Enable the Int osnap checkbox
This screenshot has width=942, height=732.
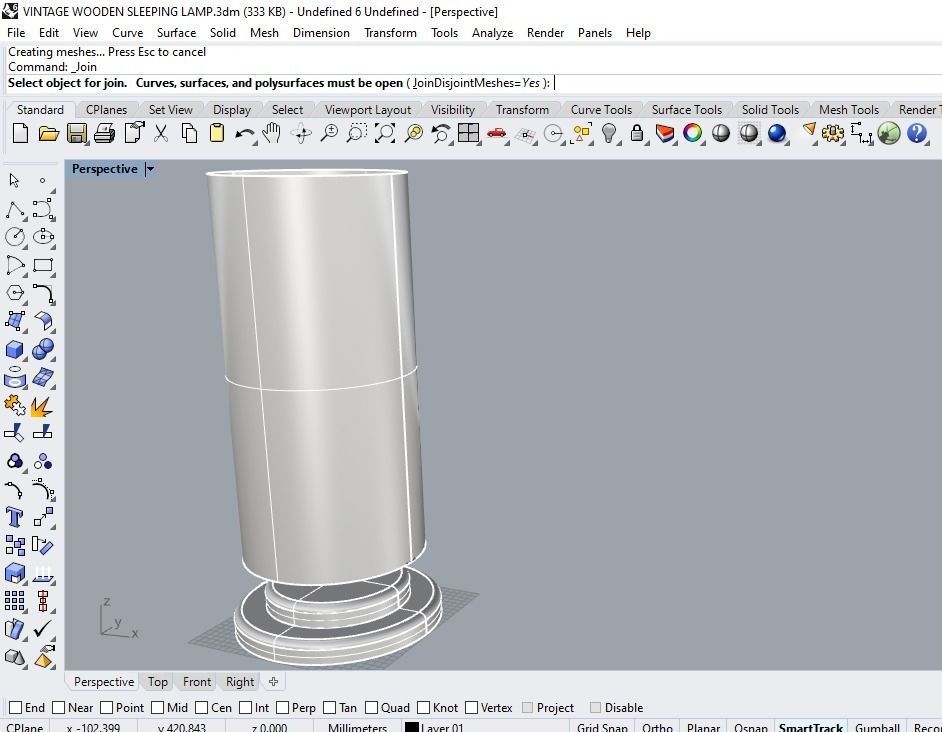coord(245,707)
